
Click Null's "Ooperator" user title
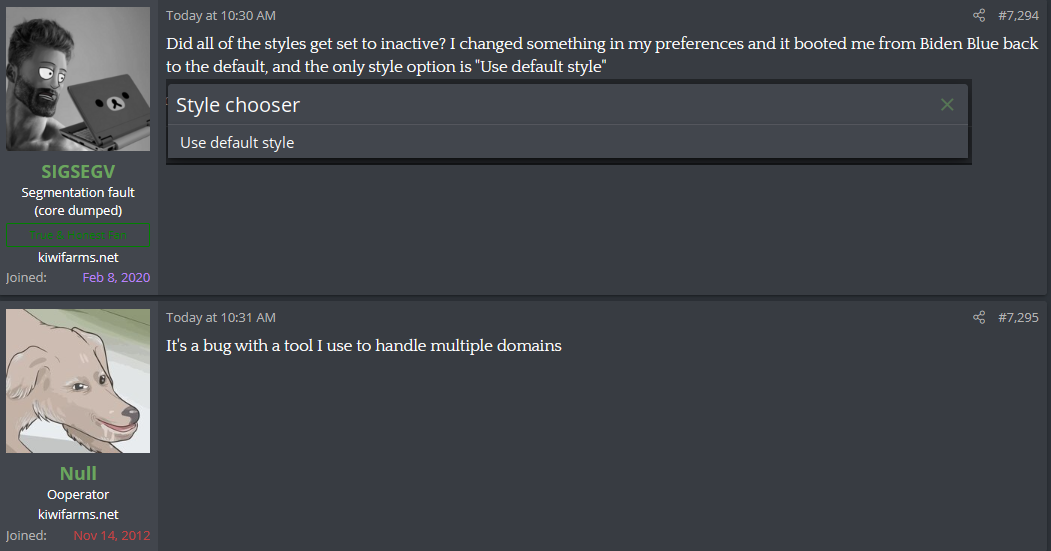tap(78, 495)
